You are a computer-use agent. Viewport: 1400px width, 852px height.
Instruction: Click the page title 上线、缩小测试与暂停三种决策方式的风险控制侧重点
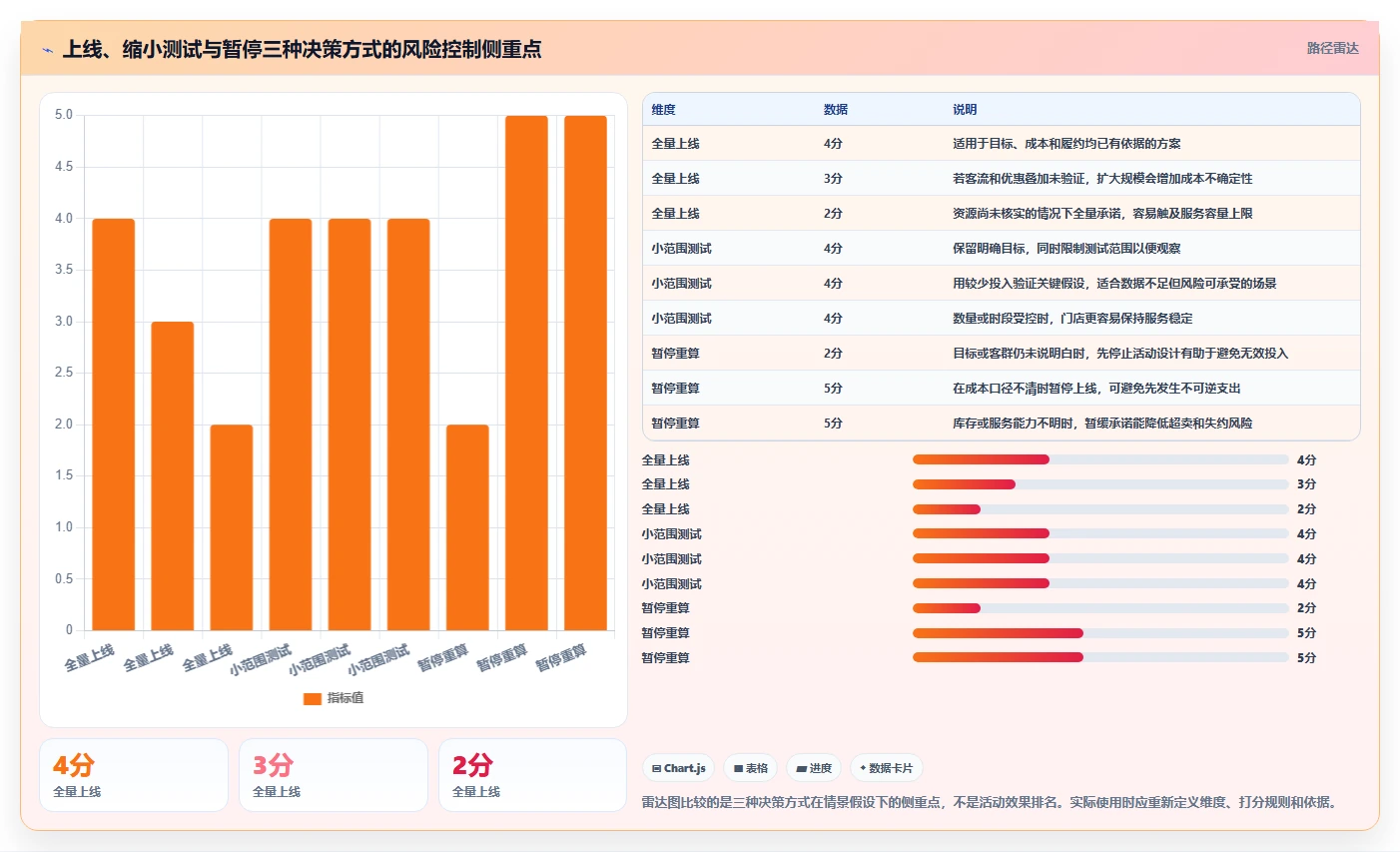[303, 49]
